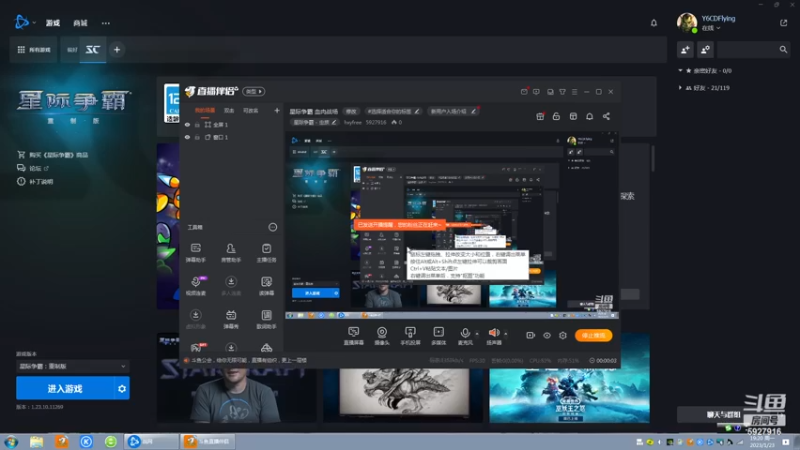Select 所有游戏 all games tab
Screen dimensions: 800x450
[x=34, y=49]
